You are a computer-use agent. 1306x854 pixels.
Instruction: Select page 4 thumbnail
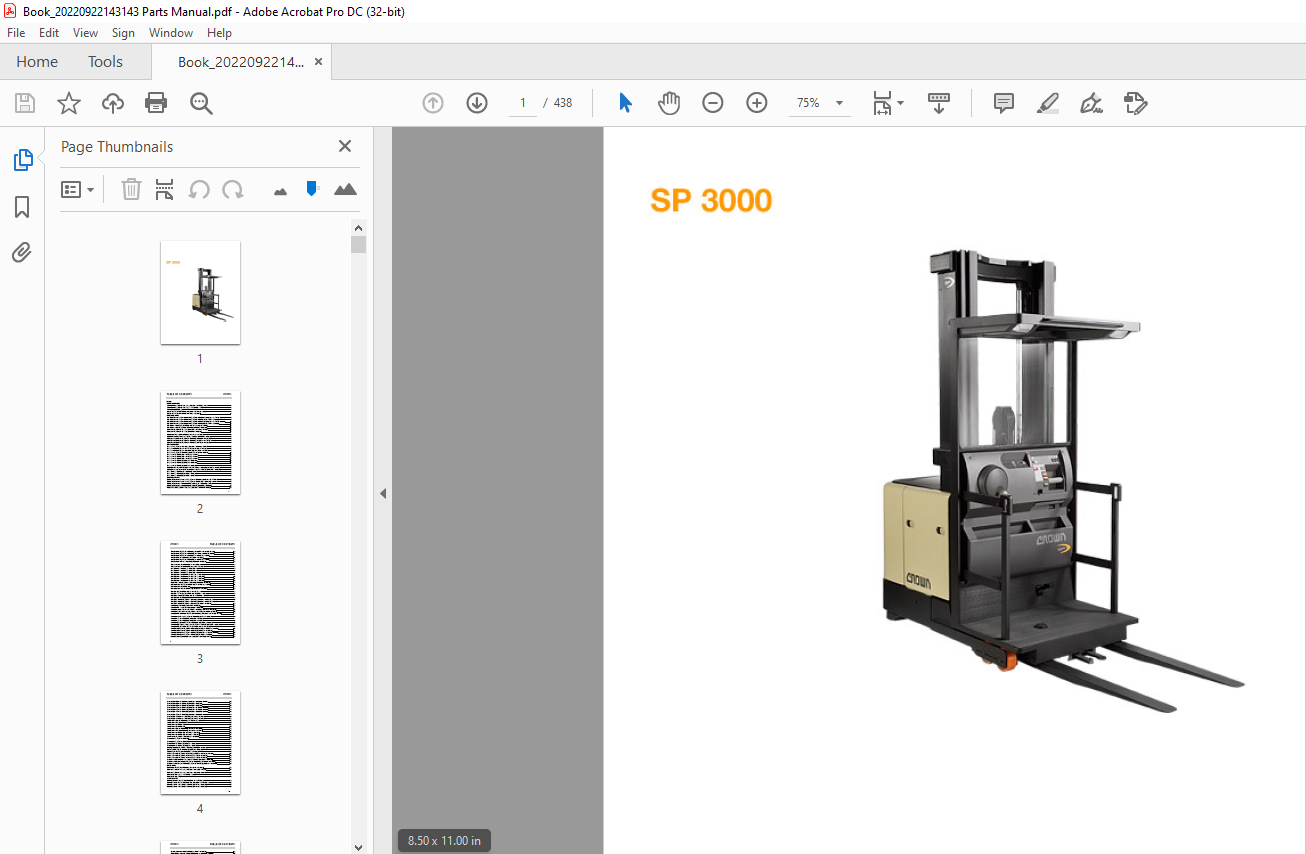[200, 743]
